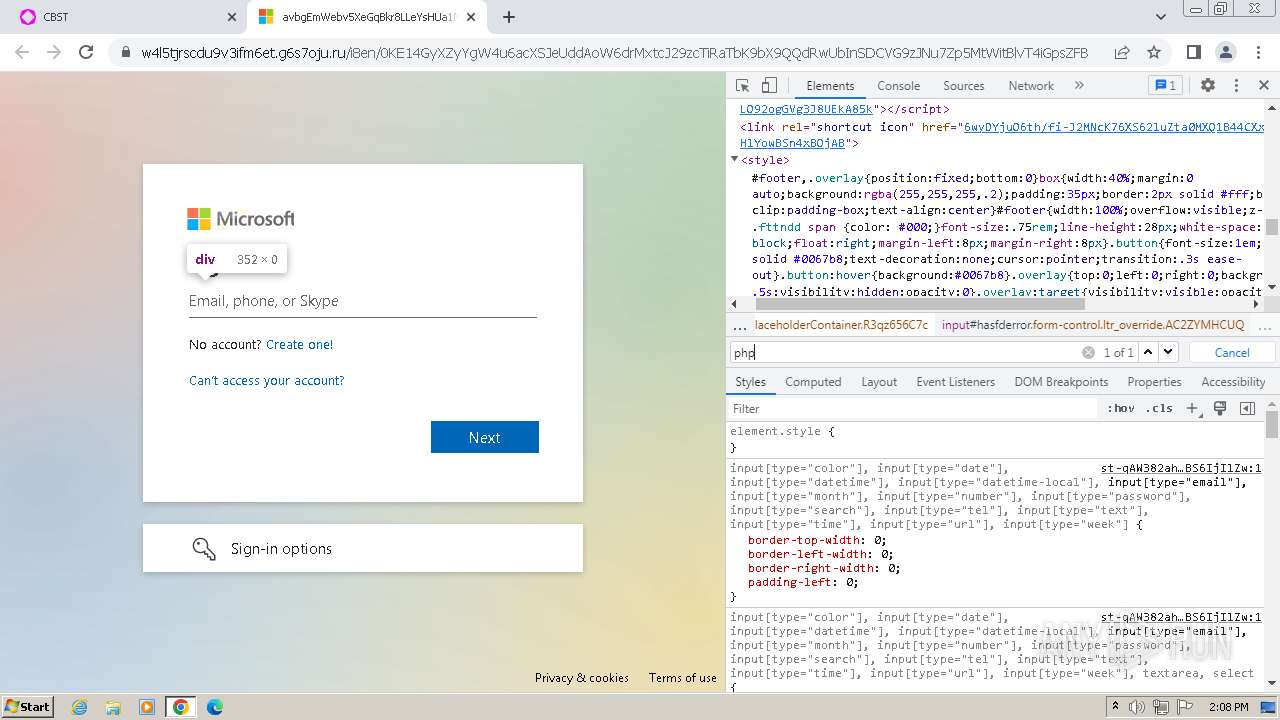Open DevTools customize three-dot menu
Image resolution: width=1280 pixels, height=720 pixels.
pyautogui.click(x=1236, y=86)
